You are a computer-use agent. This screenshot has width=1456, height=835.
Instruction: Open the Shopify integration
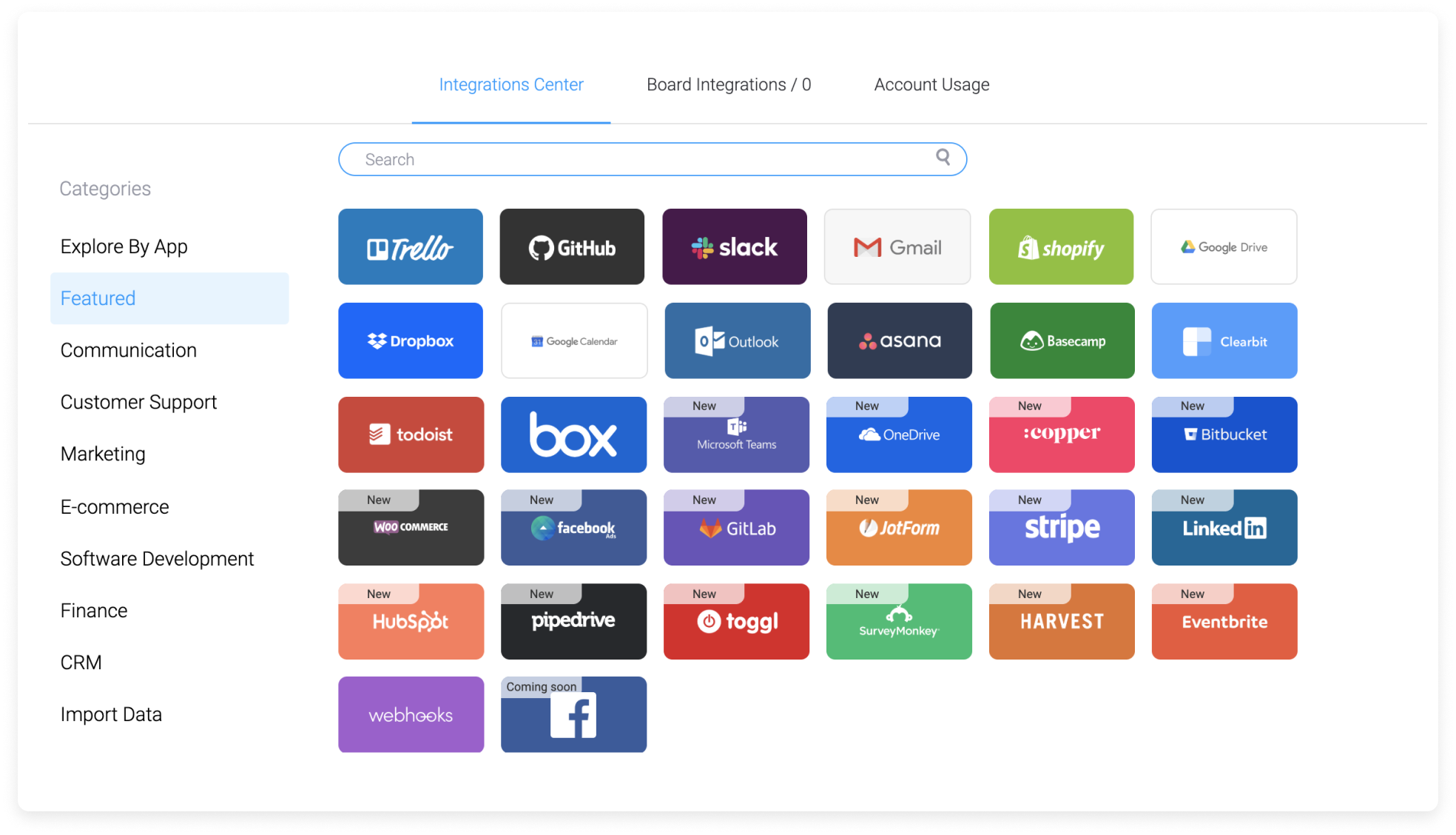coord(1060,247)
